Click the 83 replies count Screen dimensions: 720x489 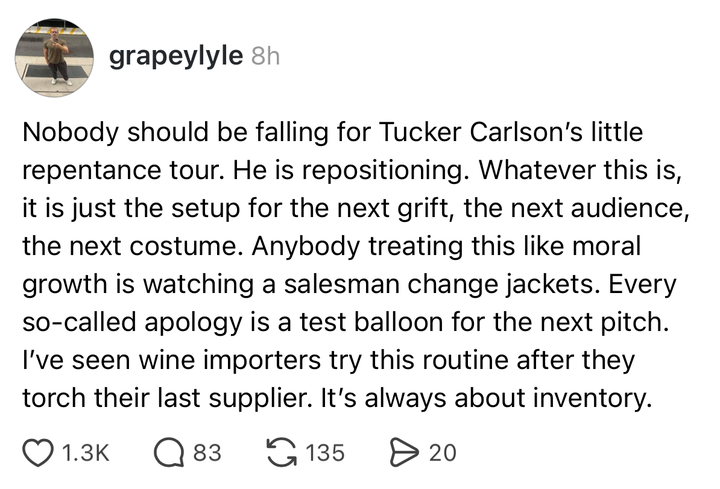(x=206, y=453)
